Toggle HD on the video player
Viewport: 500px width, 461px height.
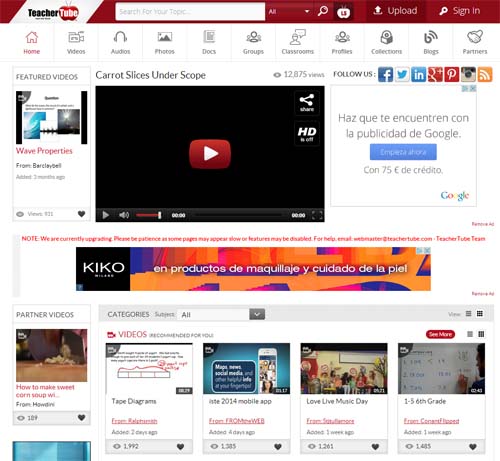coord(307,134)
